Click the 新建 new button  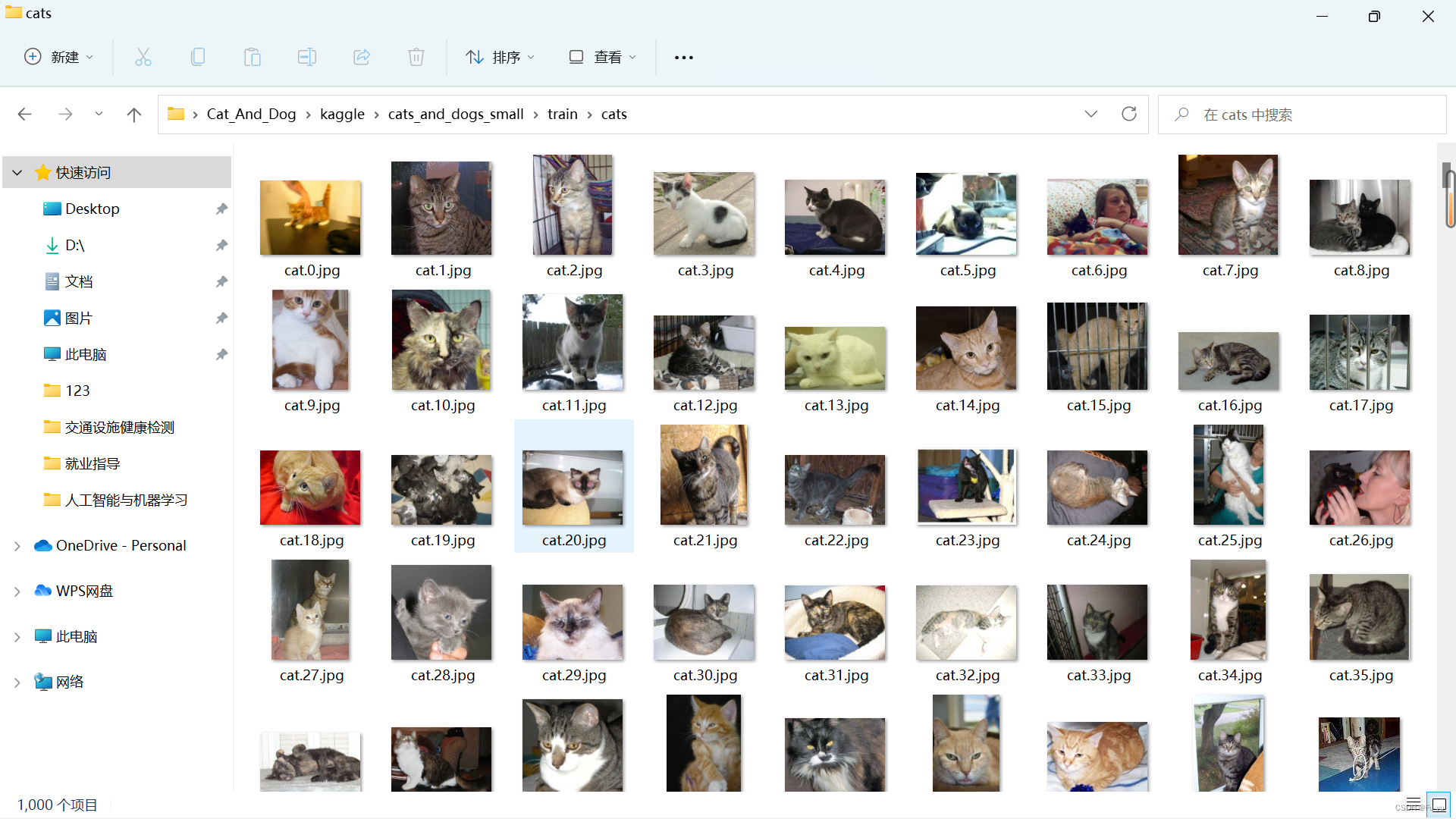point(59,57)
